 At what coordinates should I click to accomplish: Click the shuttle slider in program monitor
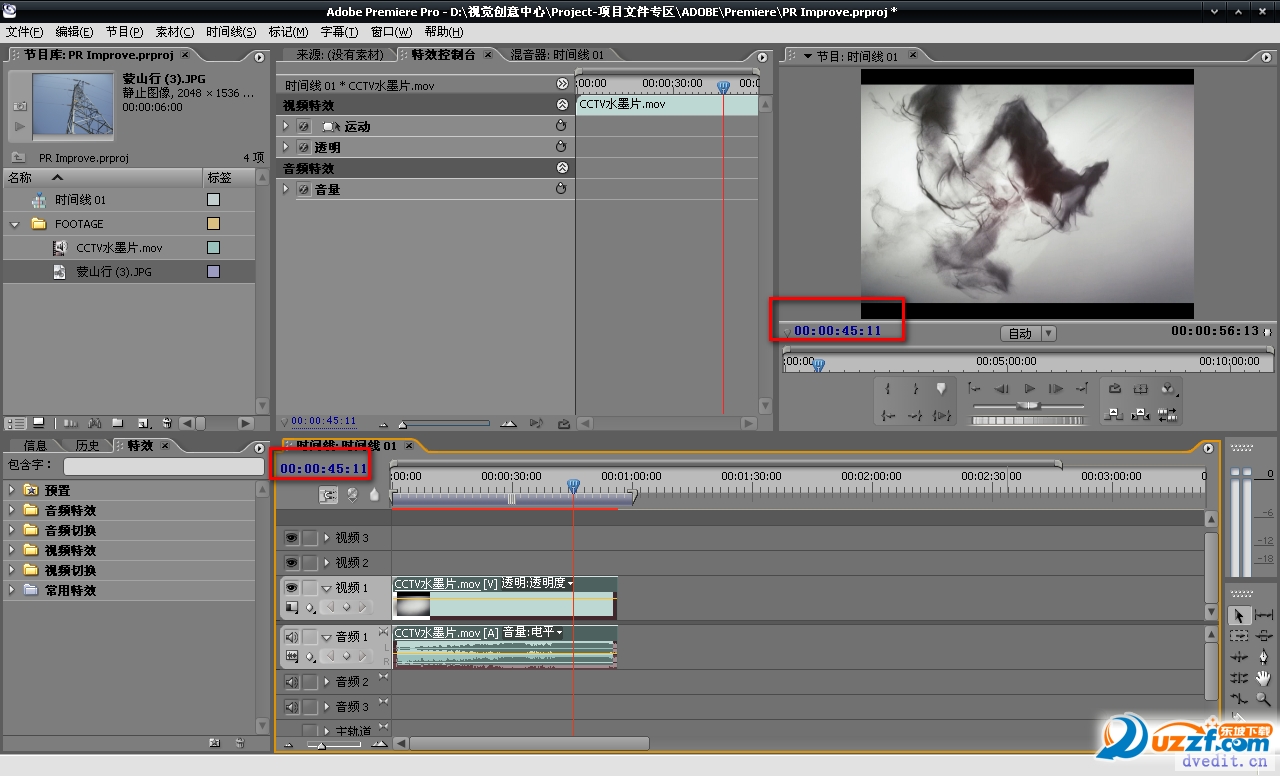coord(1028,406)
